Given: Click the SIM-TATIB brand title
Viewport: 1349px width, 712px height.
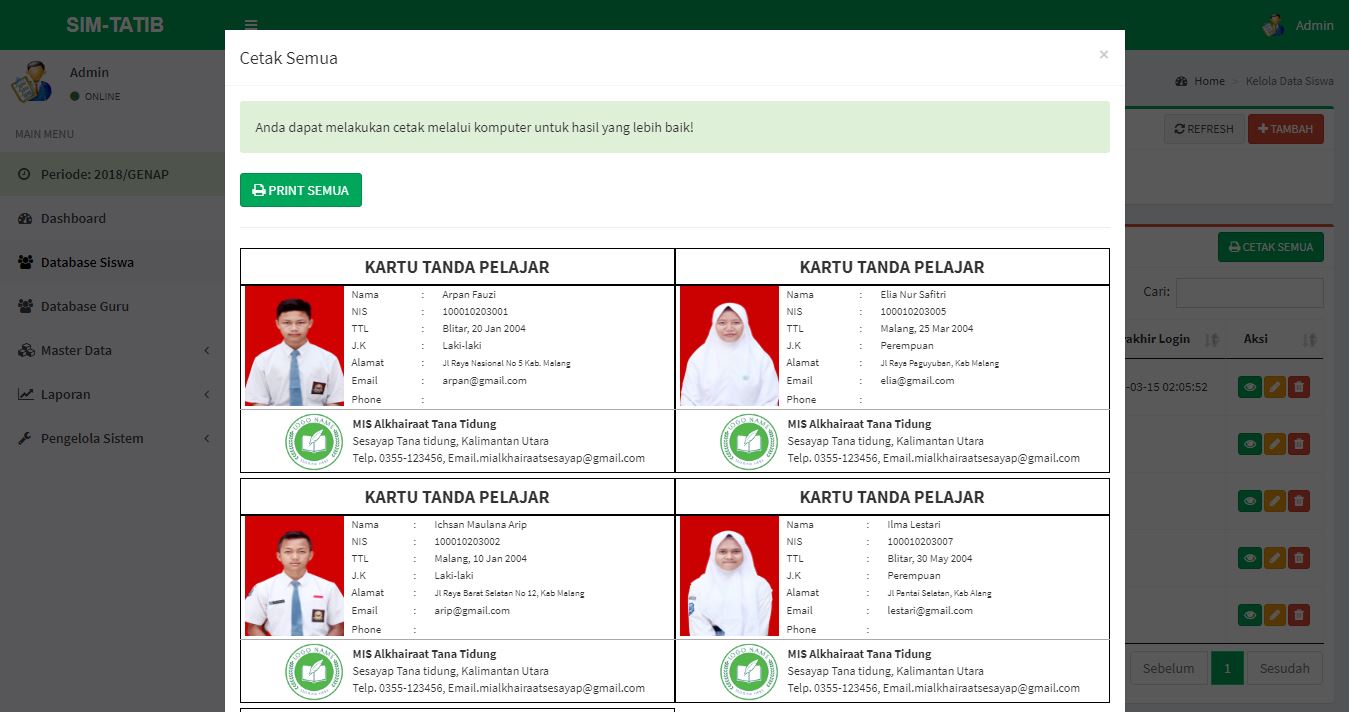Looking at the screenshot, I should (115, 25).
